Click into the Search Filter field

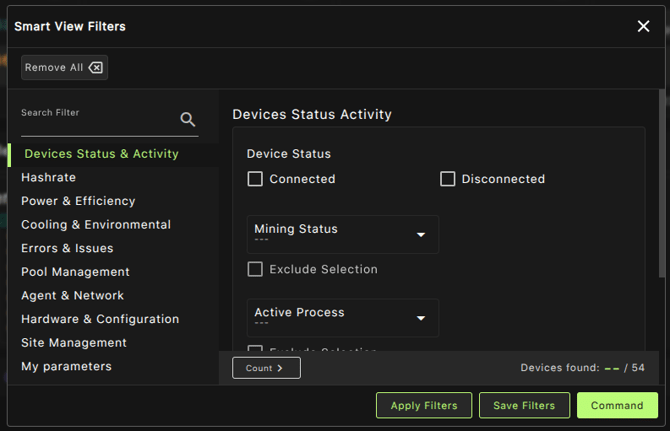(98, 124)
